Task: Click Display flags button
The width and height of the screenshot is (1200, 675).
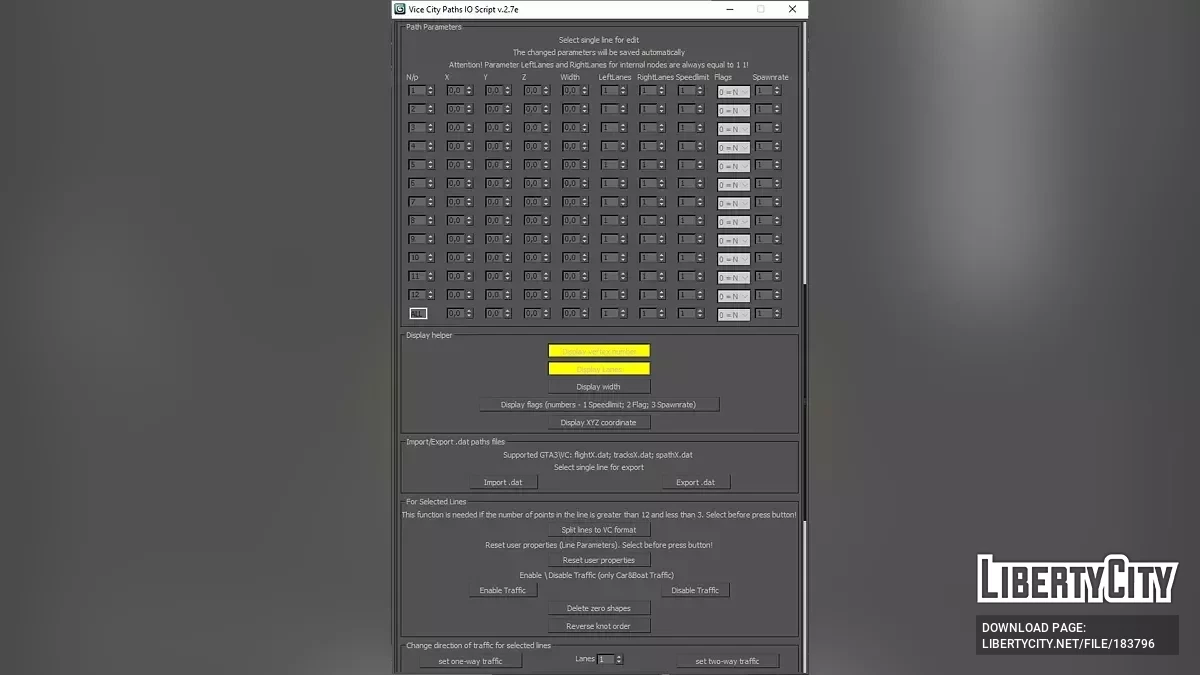Action: (x=599, y=404)
